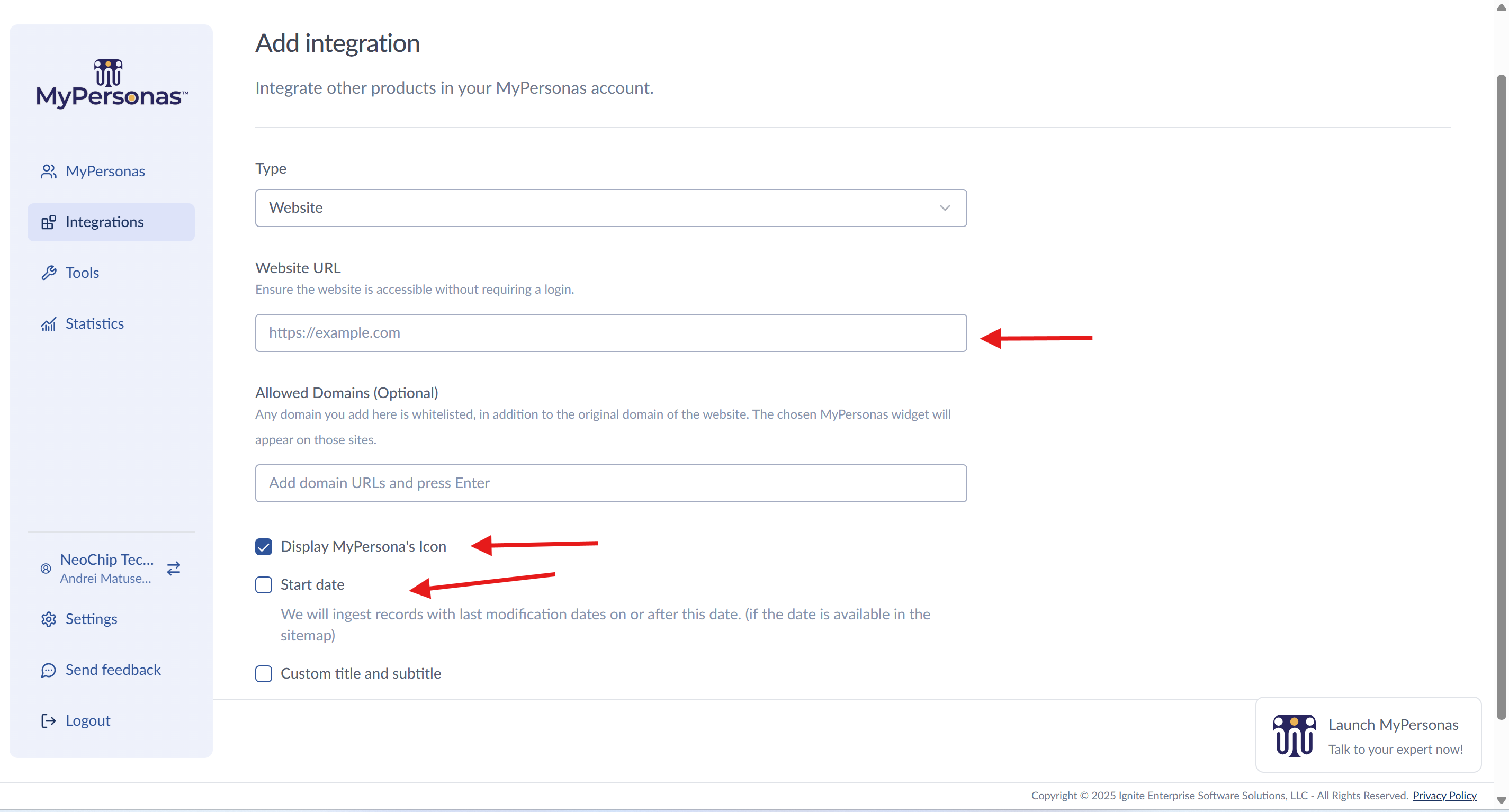Click the Send feedback chat bubble icon
Image resolution: width=1509 pixels, height=812 pixels.
click(x=49, y=670)
